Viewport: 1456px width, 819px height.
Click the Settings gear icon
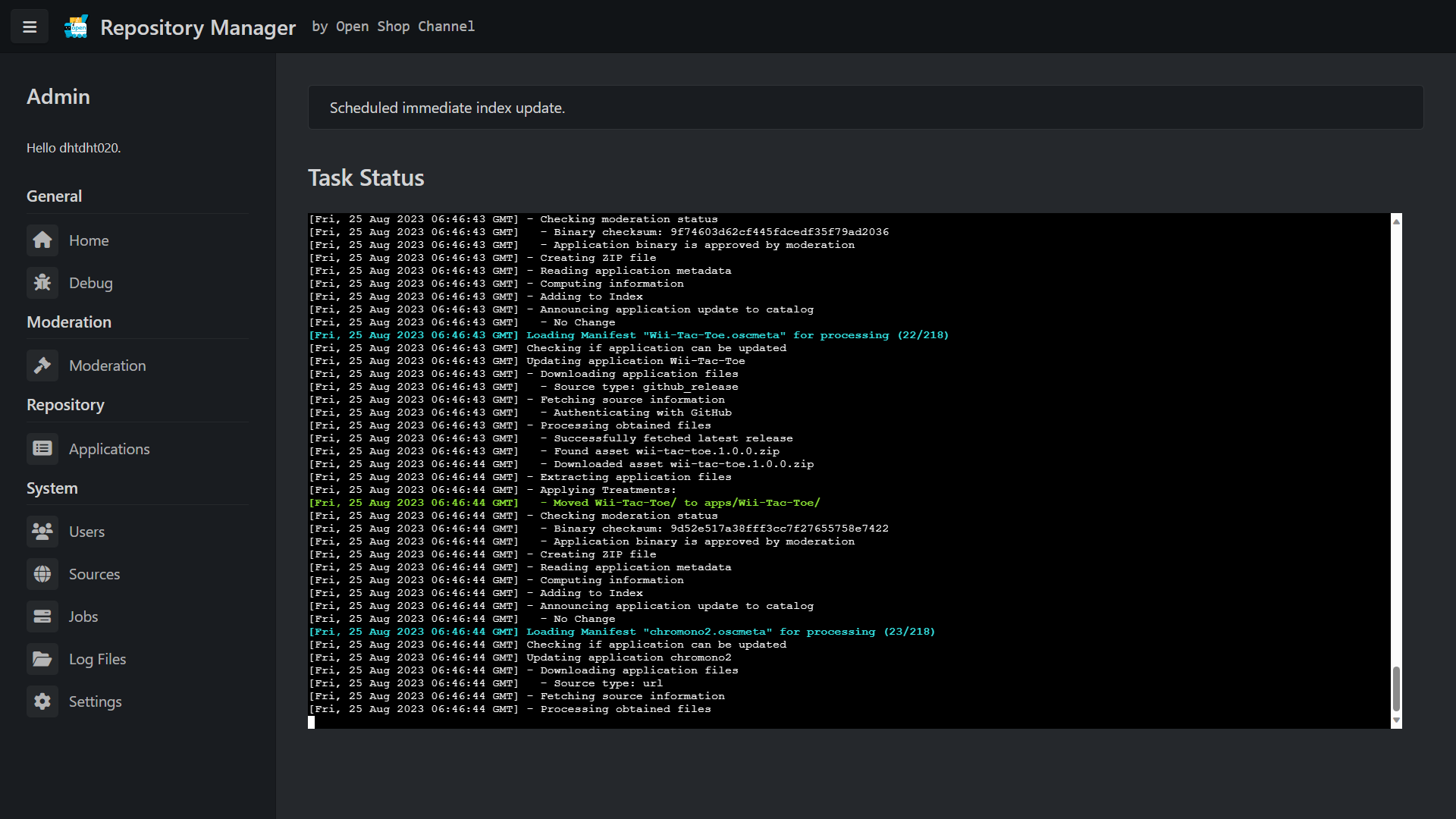tap(42, 701)
